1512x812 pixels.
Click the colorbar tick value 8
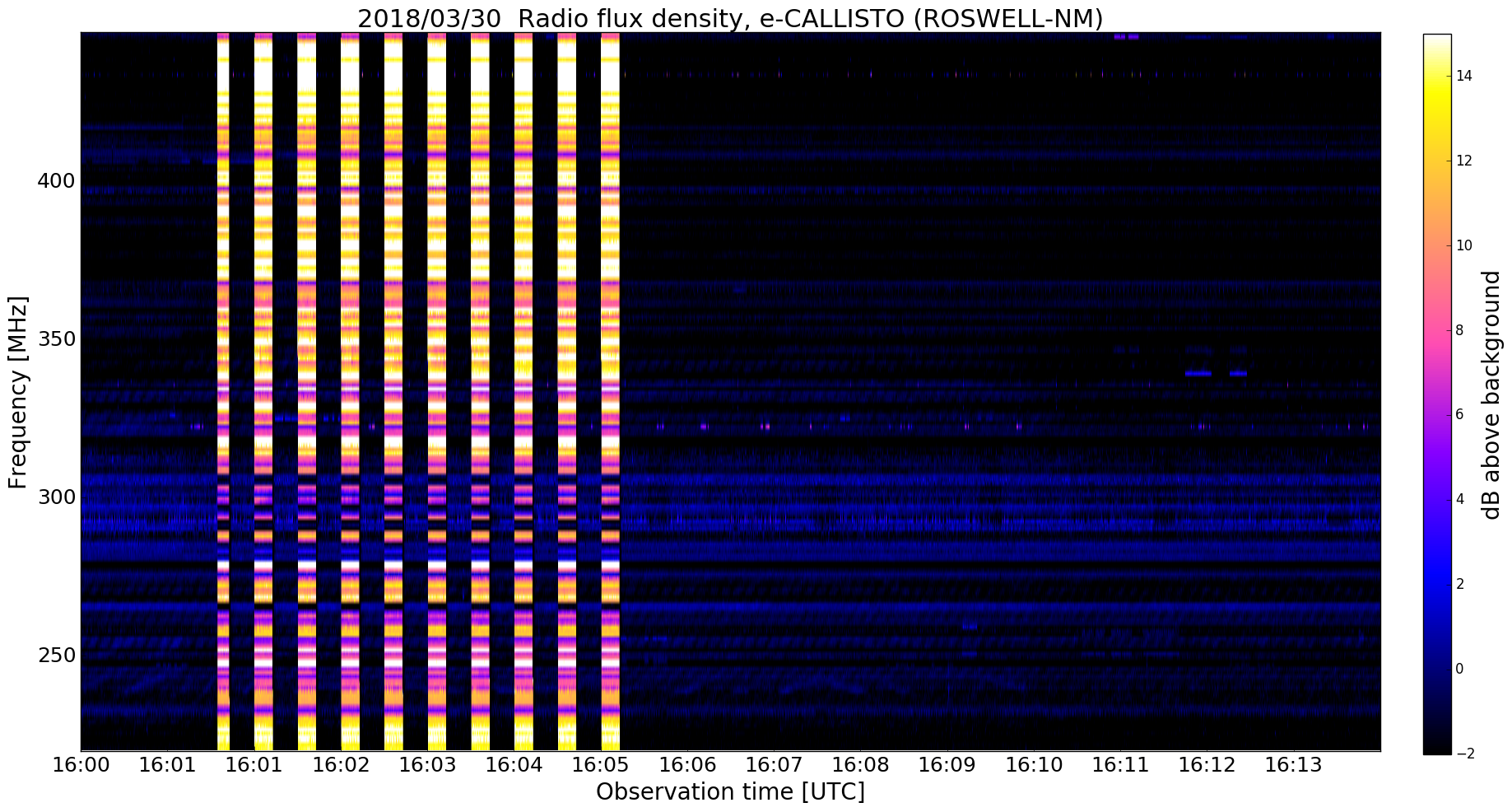coord(1459,330)
